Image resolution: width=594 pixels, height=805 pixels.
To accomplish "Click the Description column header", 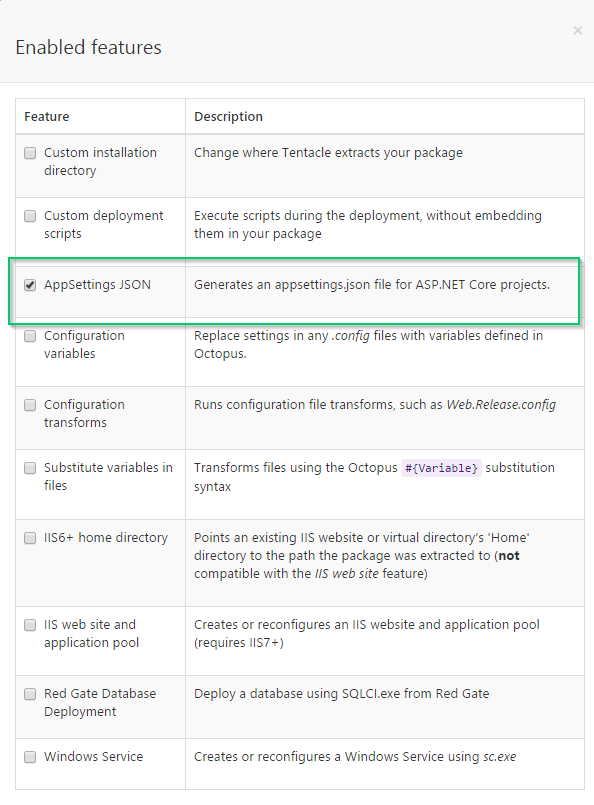I will click(x=229, y=117).
